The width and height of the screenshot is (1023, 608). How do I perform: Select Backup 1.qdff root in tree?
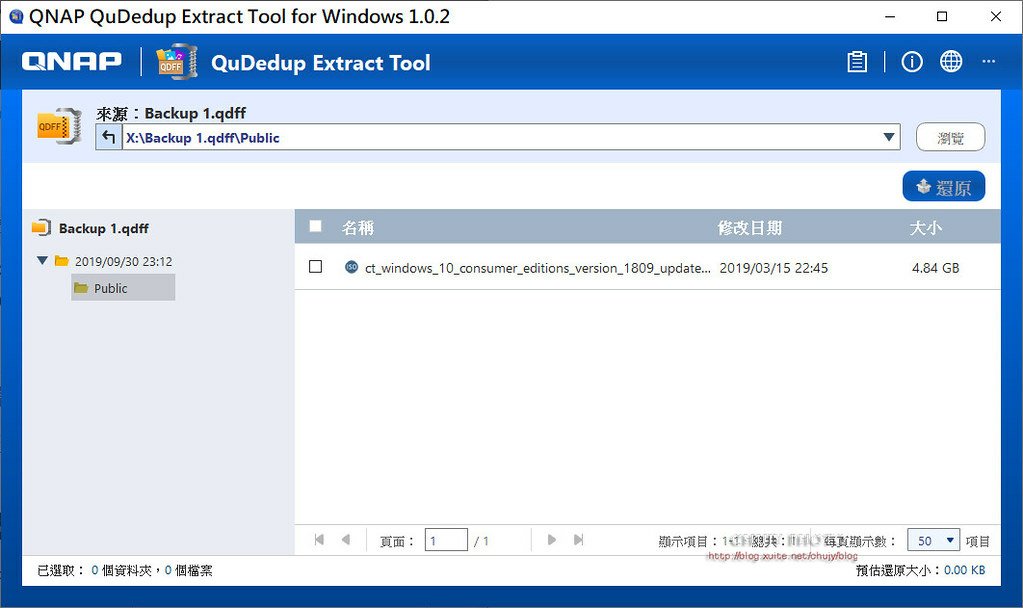point(104,228)
